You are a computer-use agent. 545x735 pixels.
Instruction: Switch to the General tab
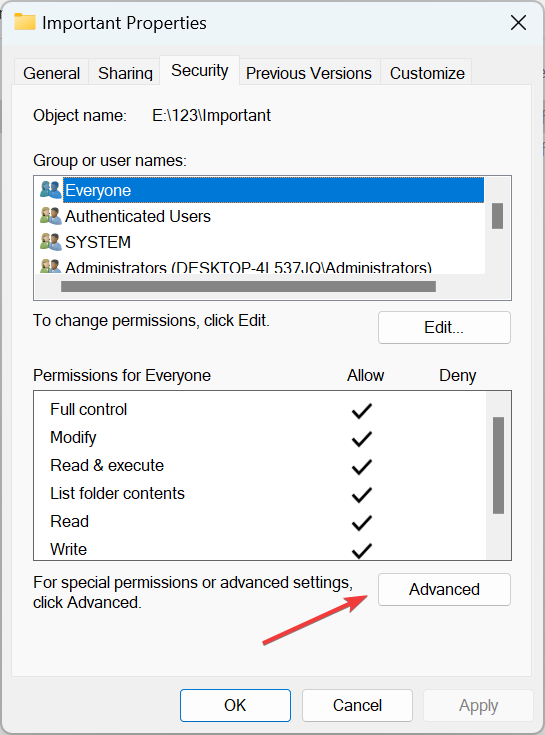pos(52,73)
